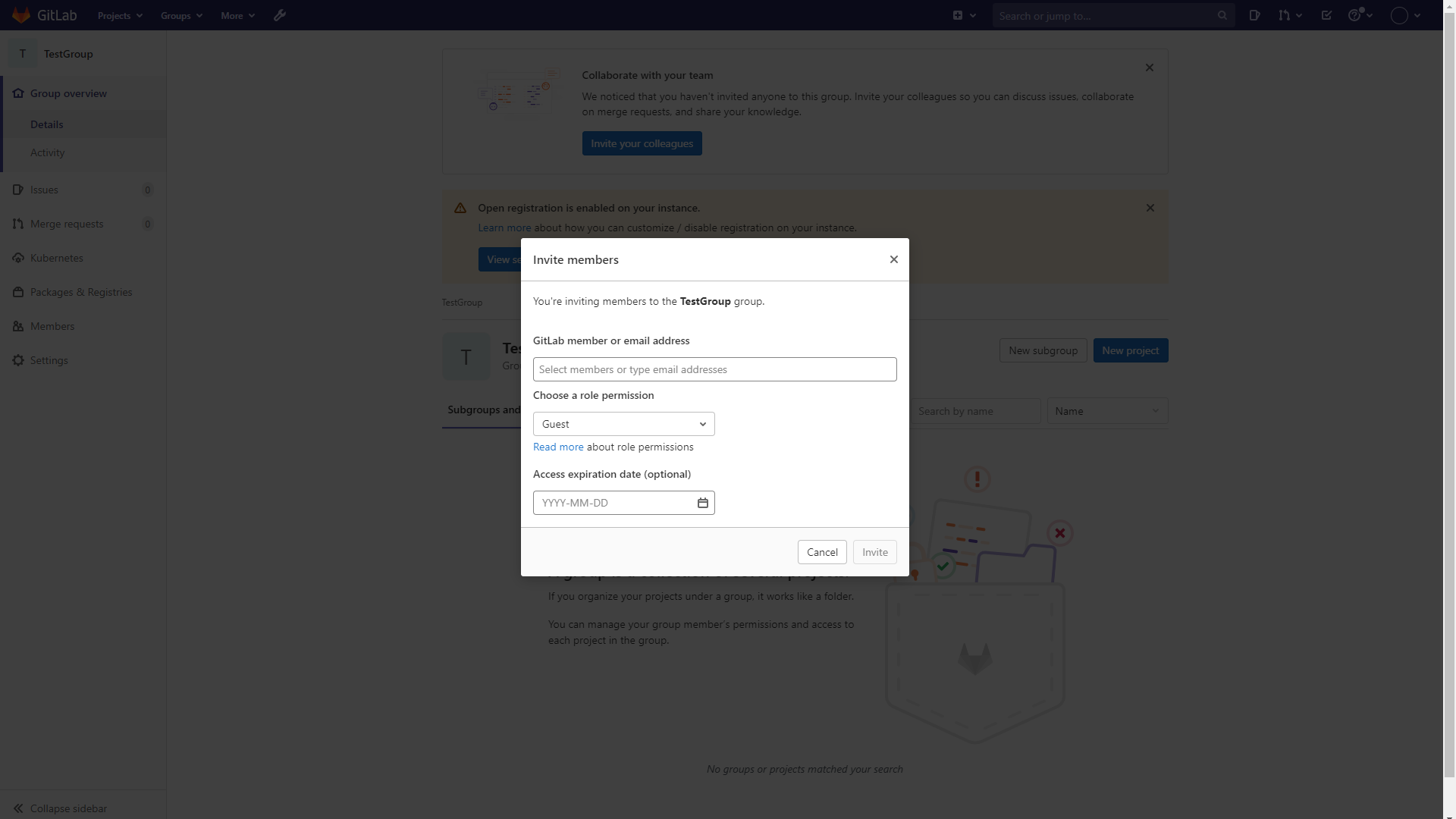The height and width of the screenshot is (819, 1456).
Task: Open the admin area wrench icon
Action: [280, 15]
